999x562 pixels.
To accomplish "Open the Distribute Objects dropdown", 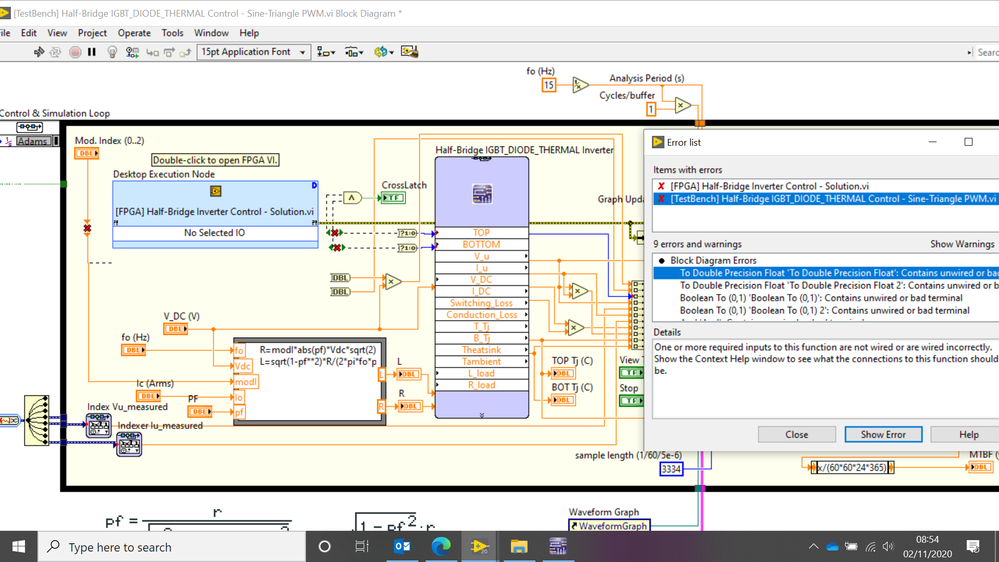I will click(x=354, y=52).
